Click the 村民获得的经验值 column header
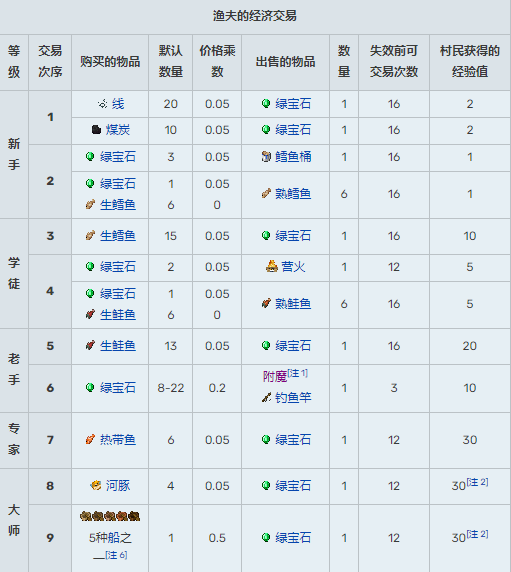Viewport: 511px width, 572px height. coord(470,61)
